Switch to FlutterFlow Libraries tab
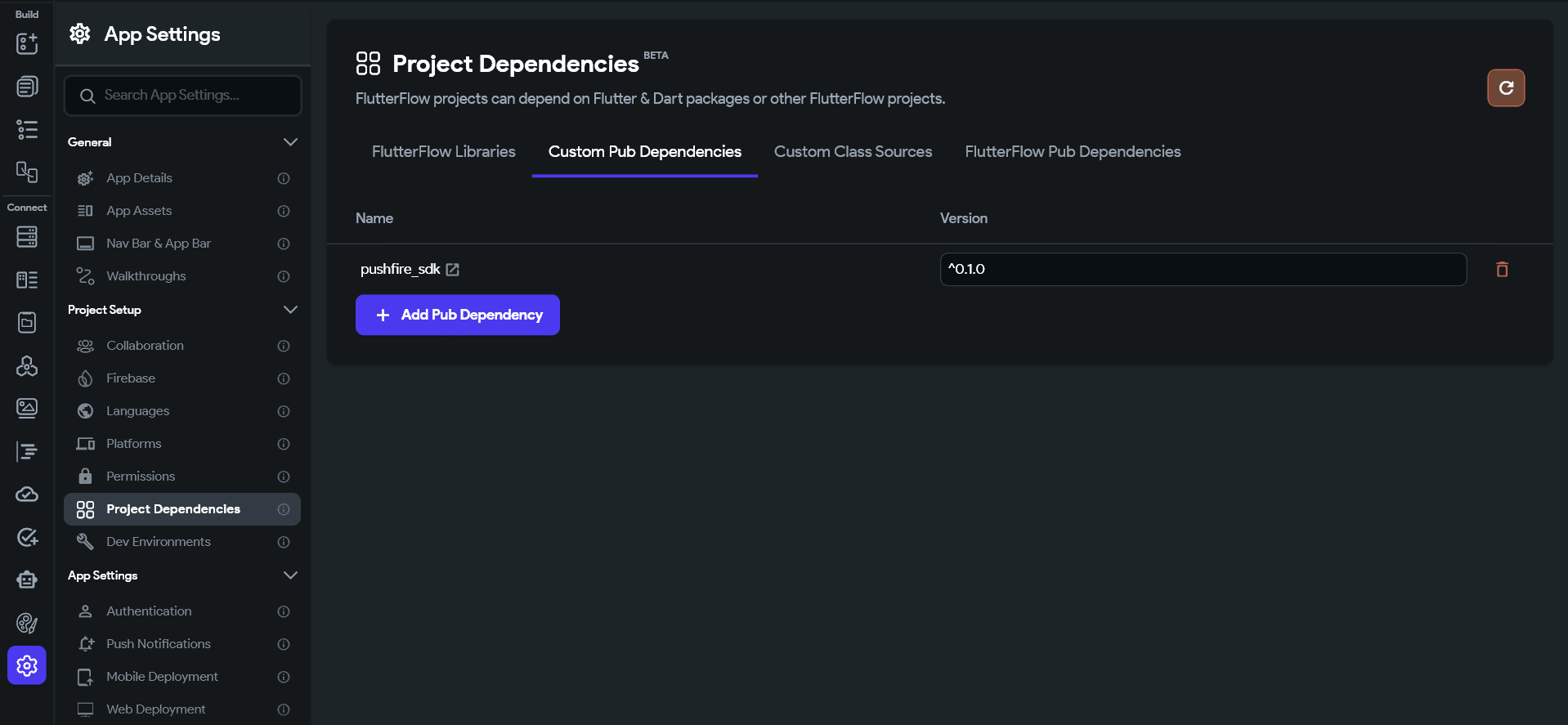 pos(443,152)
